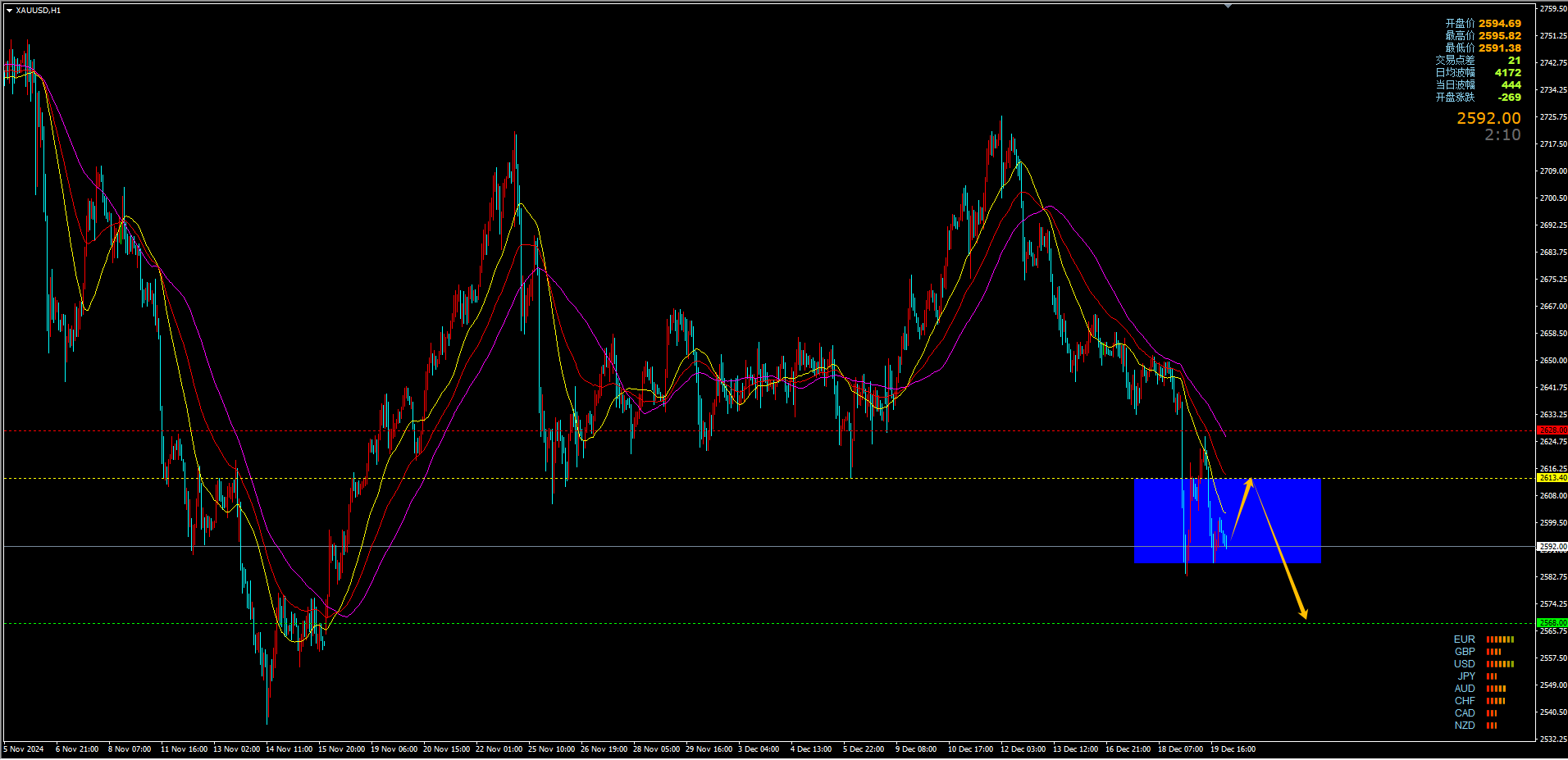Click the JPY currency strength label
1568x760 pixels.
[1466, 676]
